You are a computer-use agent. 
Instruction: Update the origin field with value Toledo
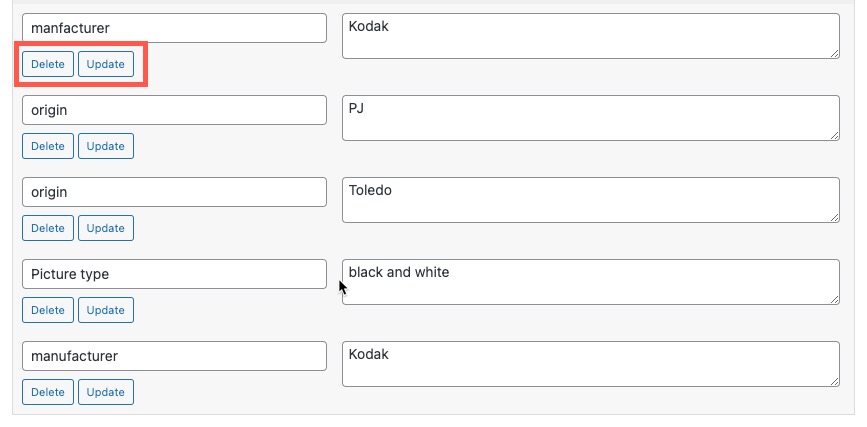105,228
